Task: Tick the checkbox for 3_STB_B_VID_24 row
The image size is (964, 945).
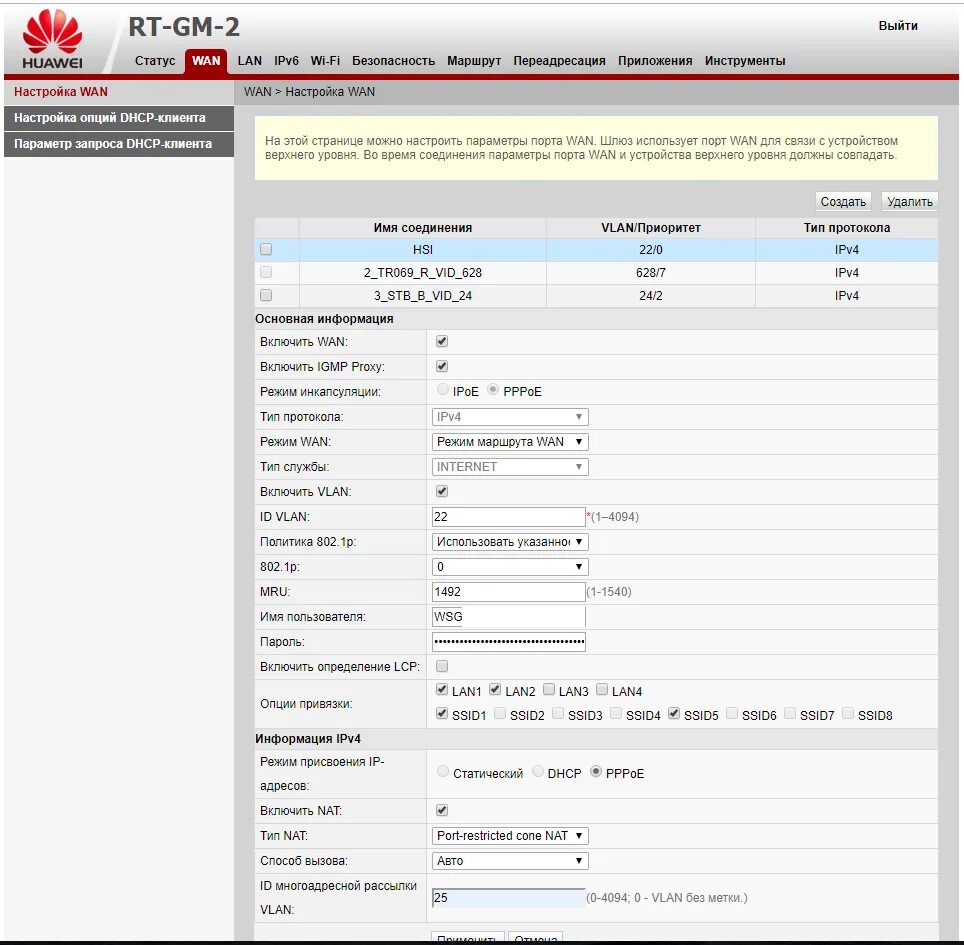Action: [266, 295]
